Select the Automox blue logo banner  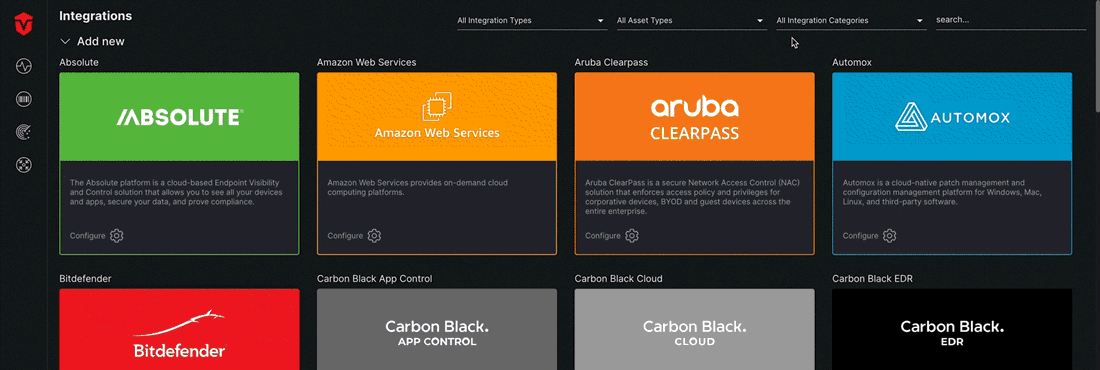(x=952, y=117)
